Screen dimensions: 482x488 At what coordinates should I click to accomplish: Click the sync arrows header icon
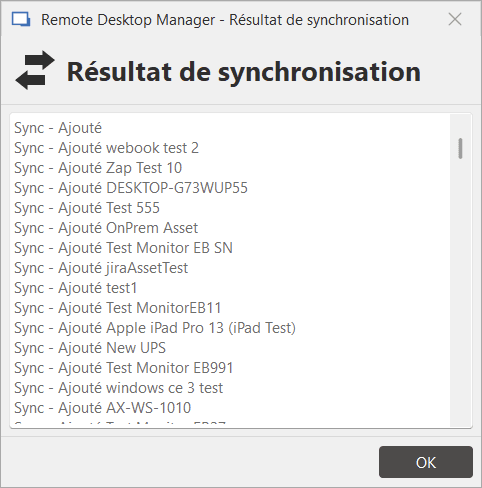[35, 70]
